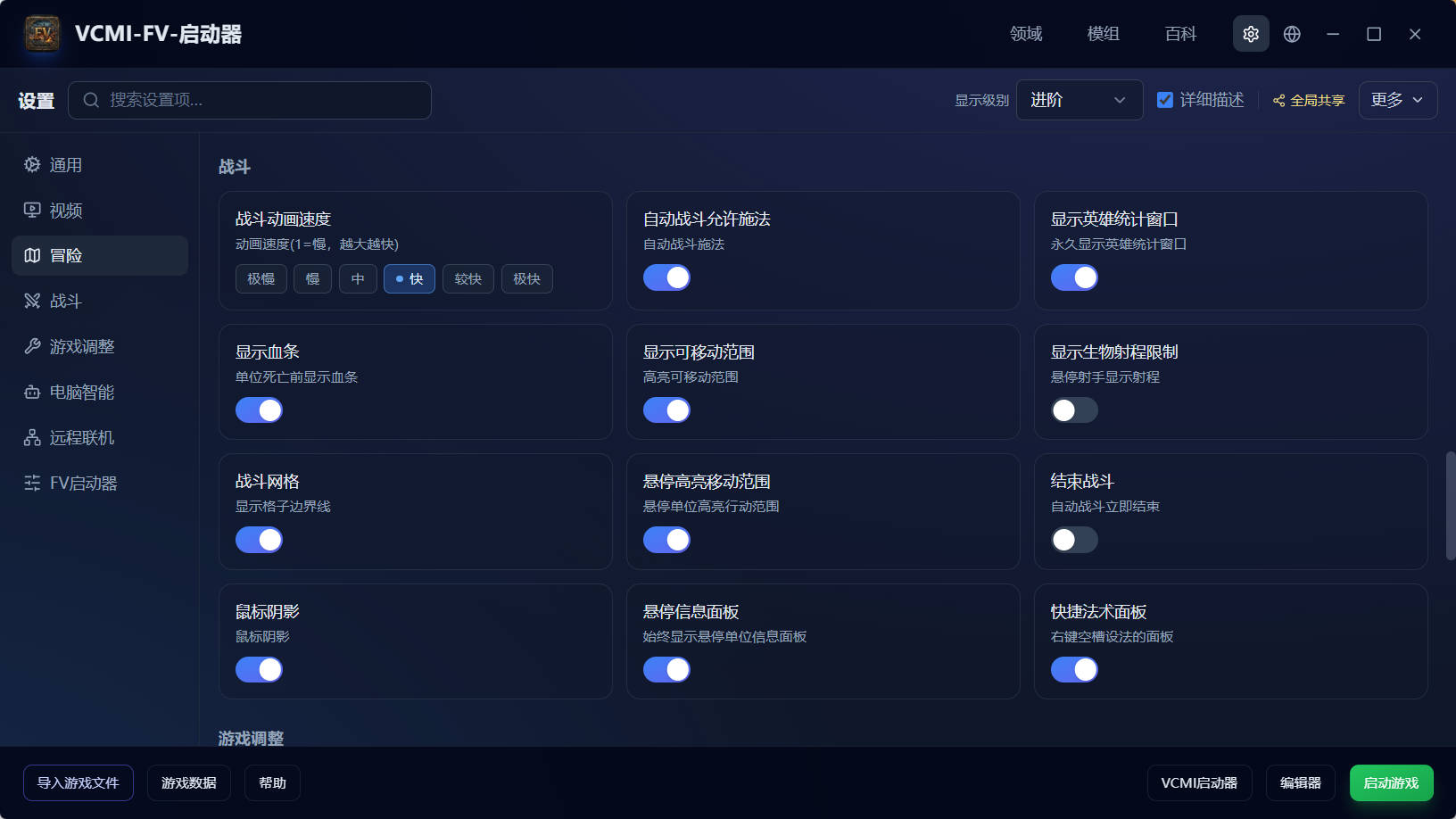Click the 远程联机 network icon

point(32,438)
